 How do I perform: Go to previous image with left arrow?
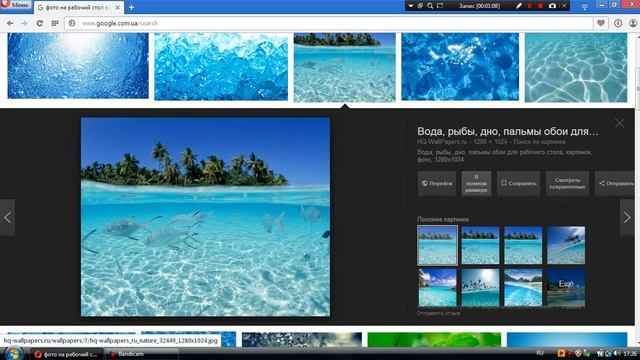coord(7,218)
